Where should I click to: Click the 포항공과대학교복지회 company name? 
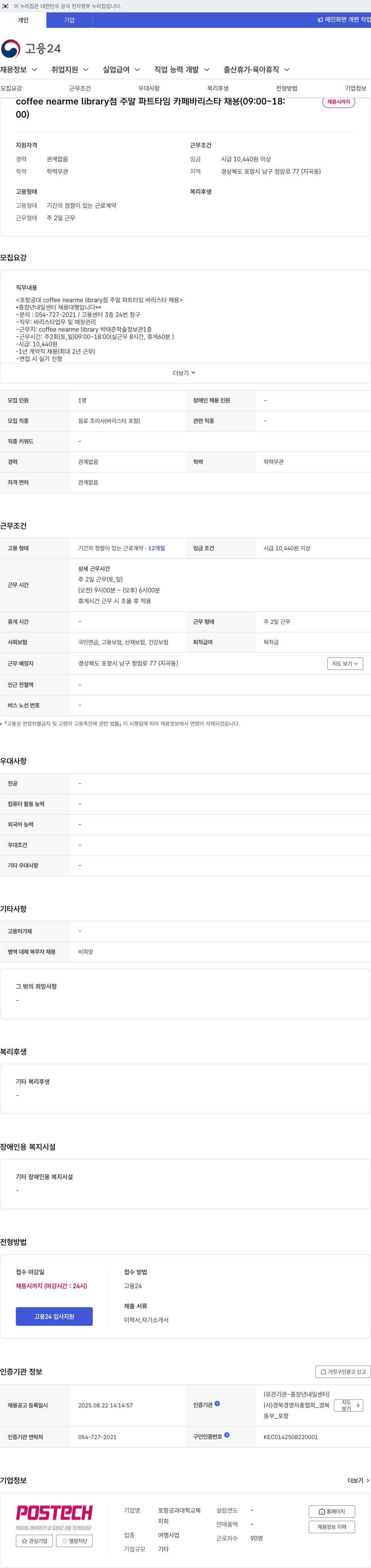pos(179,1516)
